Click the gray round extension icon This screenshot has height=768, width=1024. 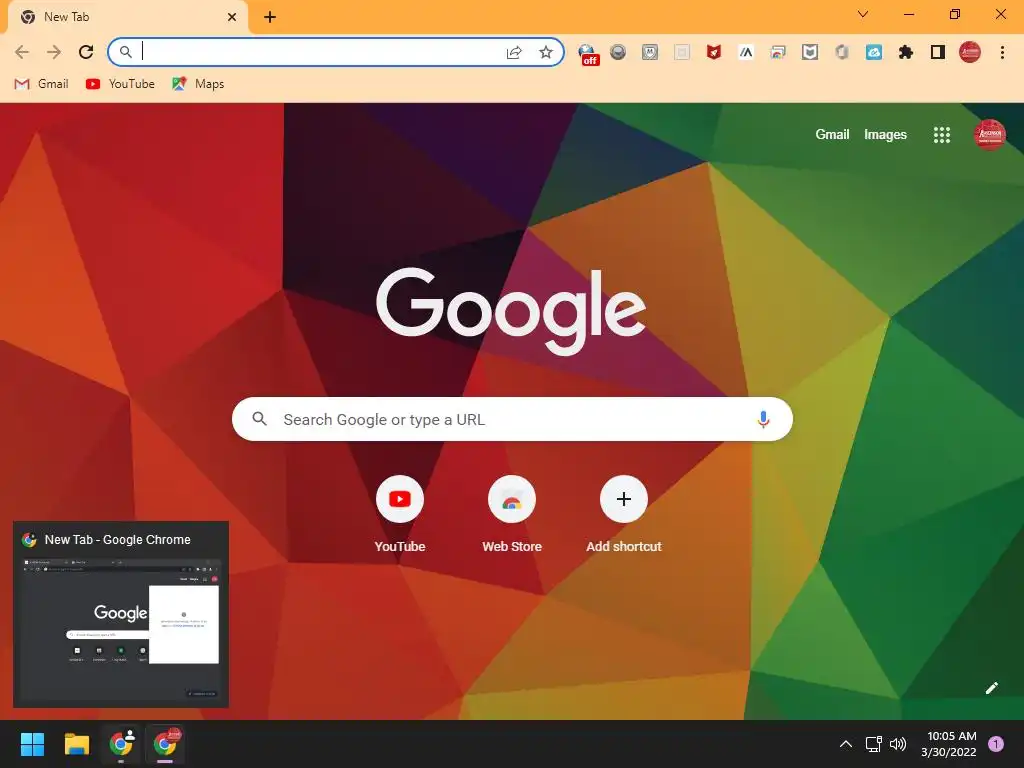618,52
